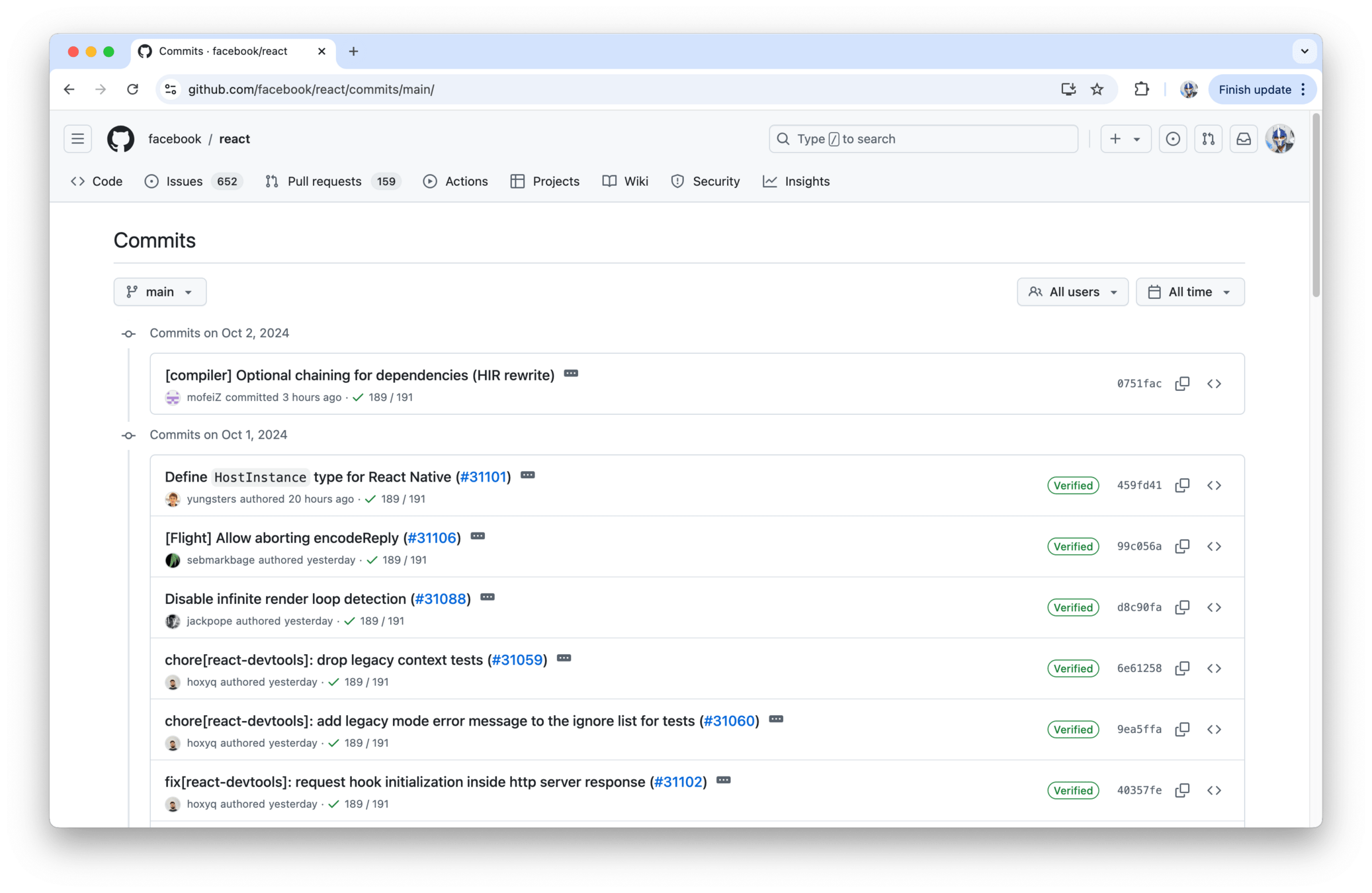
Task: Open the issues shortcut icon in header
Action: pos(1173,139)
